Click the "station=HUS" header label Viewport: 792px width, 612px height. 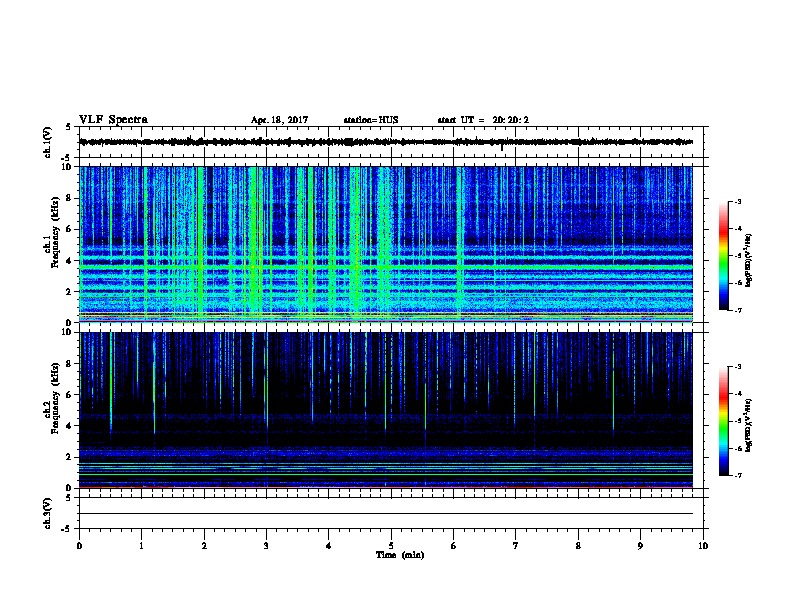(x=371, y=120)
